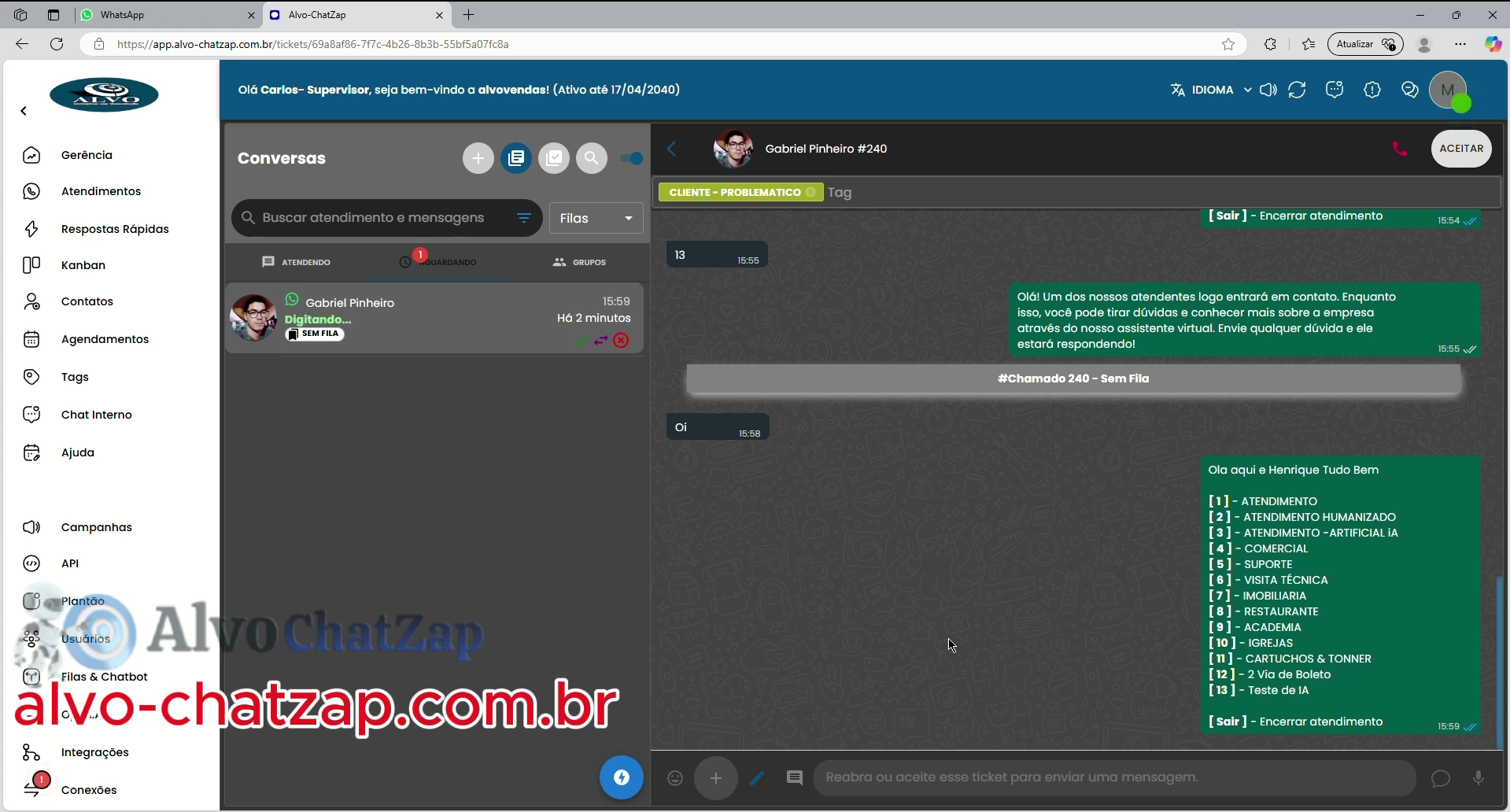Open the Gerência dashboard icon
This screenshot has width=1510, height=812.
coord(31,155)
